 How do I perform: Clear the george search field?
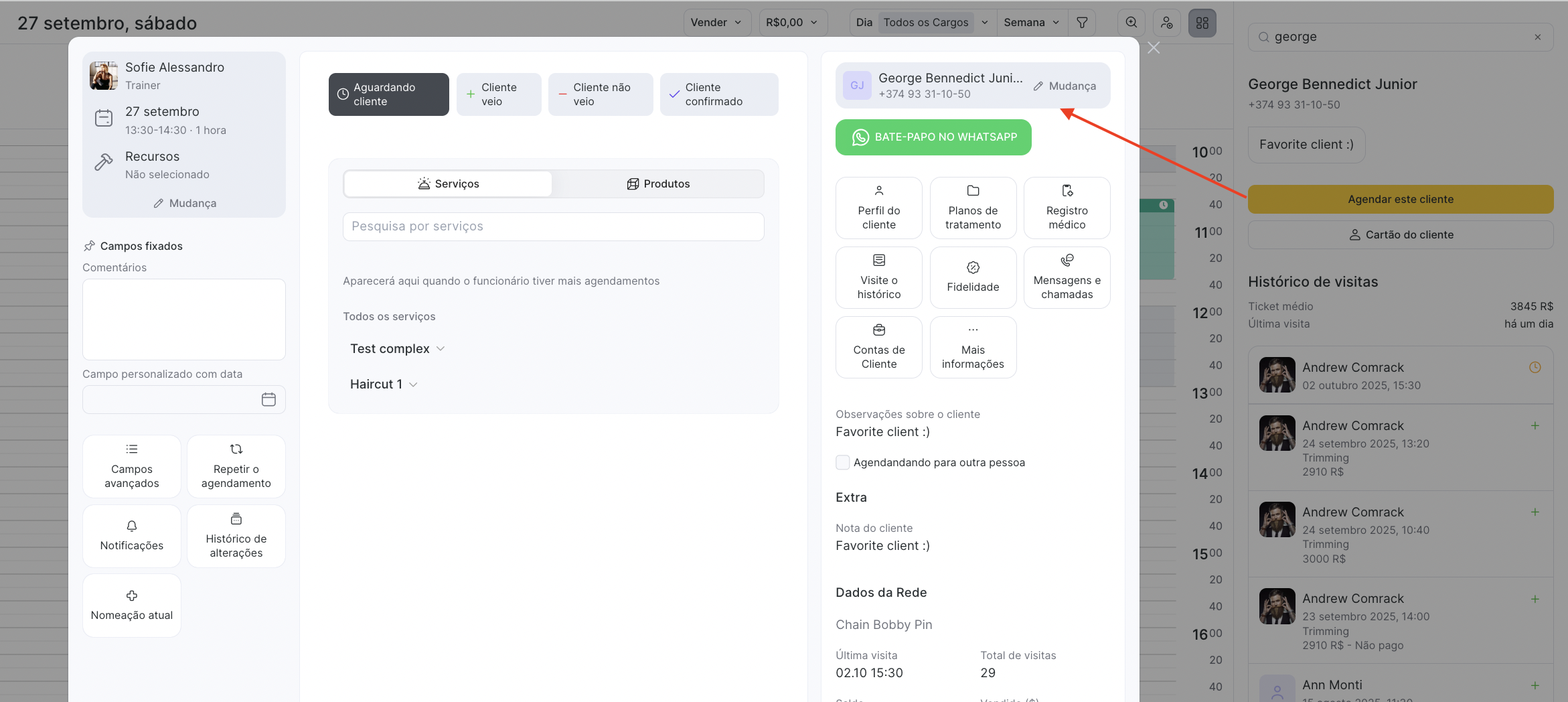tap(1537, 38)
